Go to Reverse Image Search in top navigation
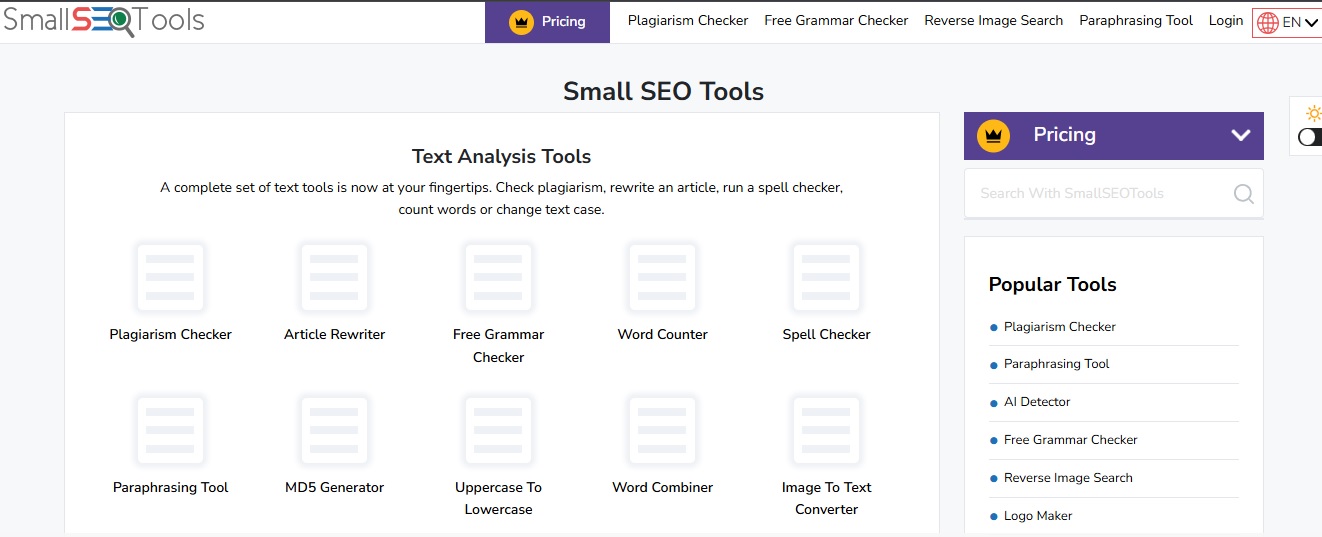The image size is (1322, 537). coord(994,20)
